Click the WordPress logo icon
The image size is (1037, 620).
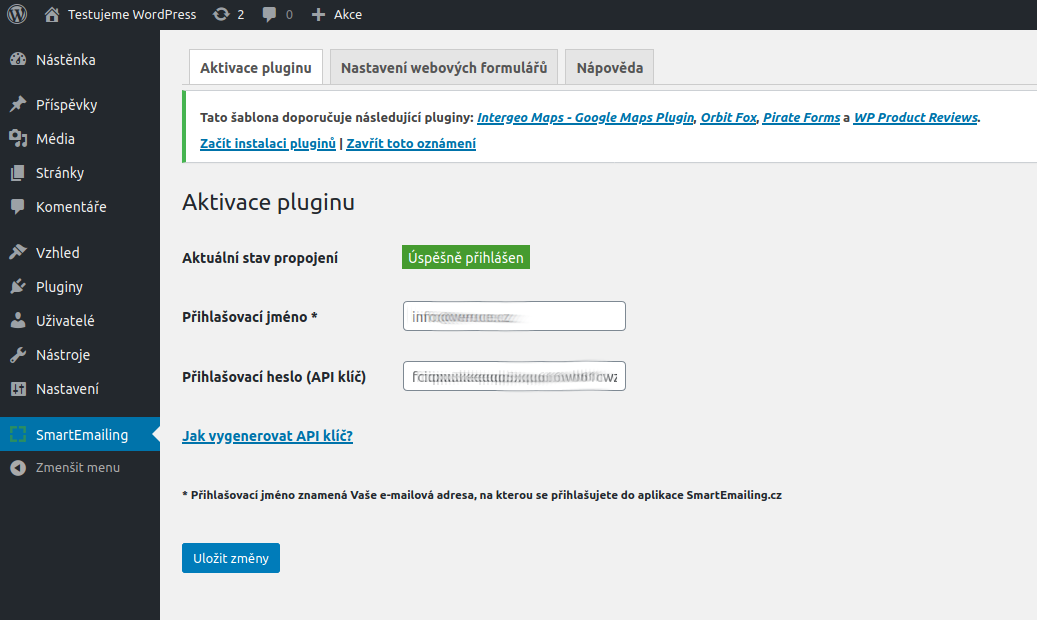tap(17, 14)
